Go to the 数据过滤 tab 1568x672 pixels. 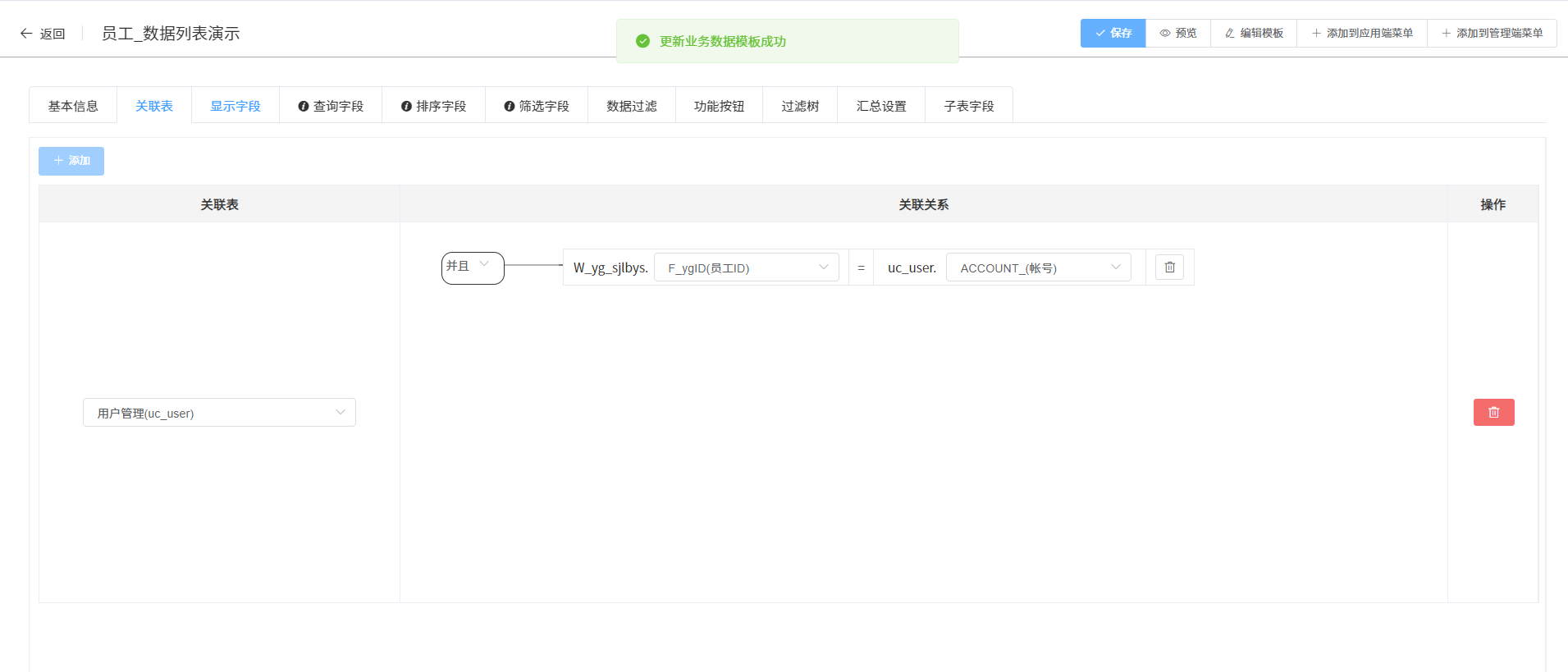tap(632, 106)
